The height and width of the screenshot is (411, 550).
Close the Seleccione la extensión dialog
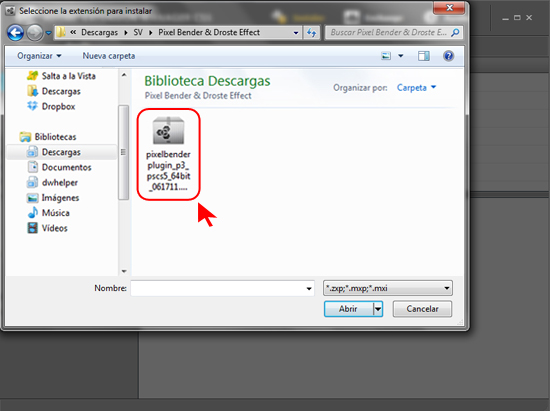tap(449, 8)
